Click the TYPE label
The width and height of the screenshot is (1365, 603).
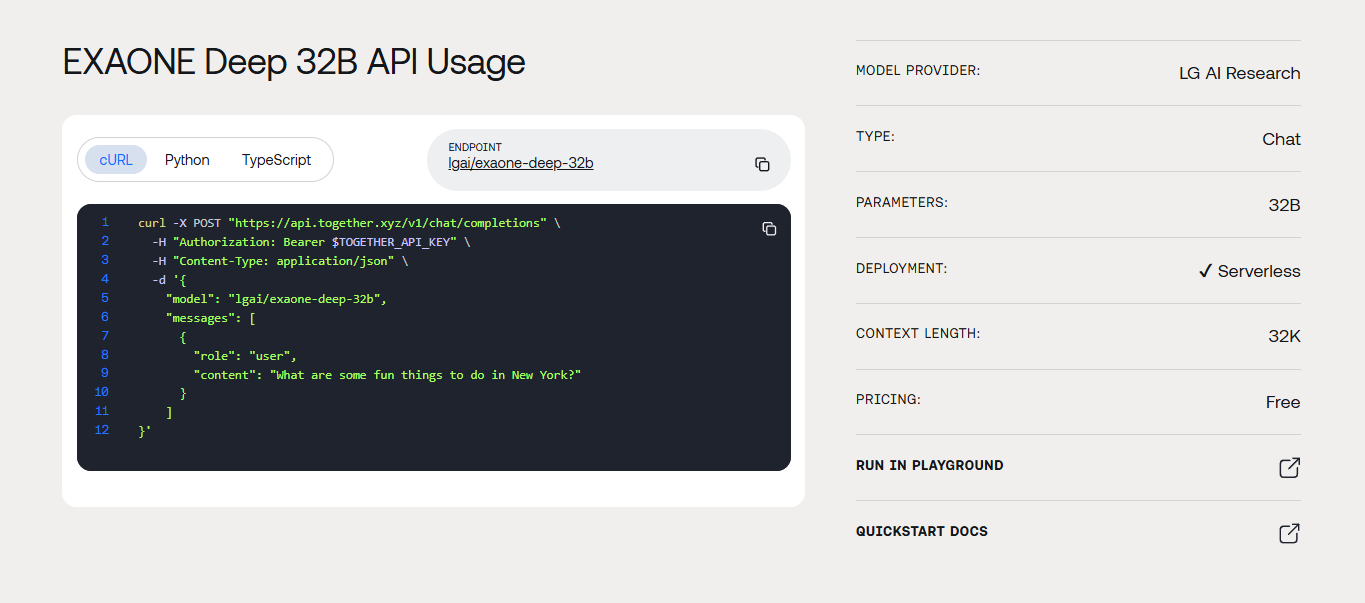point(875,136)
